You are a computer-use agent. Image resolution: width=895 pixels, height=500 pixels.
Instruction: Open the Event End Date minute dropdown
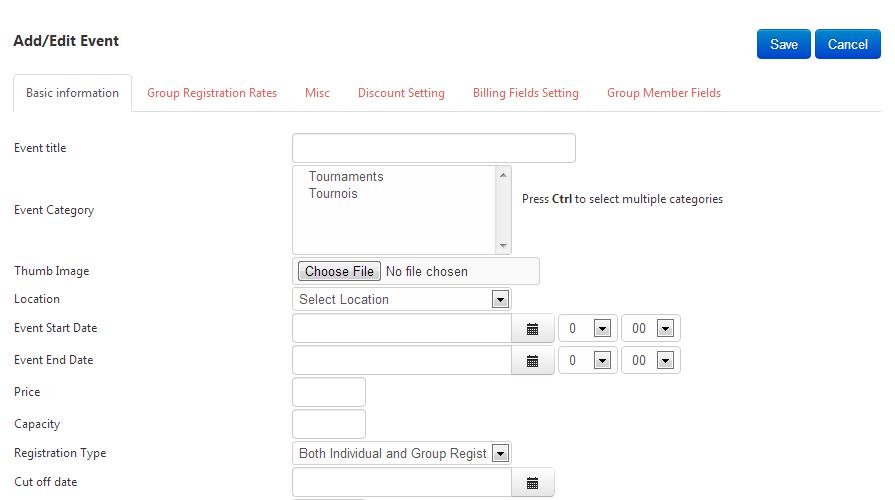[650, 361]
